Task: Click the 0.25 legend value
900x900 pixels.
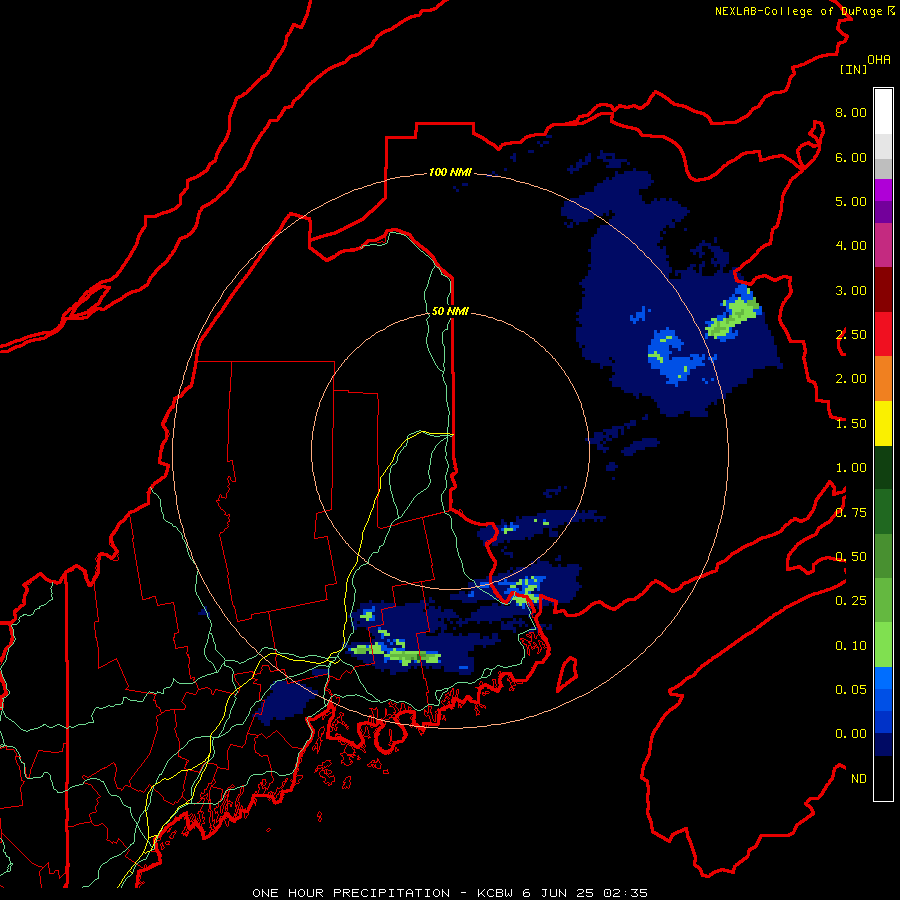Action: tap(851, 601)
